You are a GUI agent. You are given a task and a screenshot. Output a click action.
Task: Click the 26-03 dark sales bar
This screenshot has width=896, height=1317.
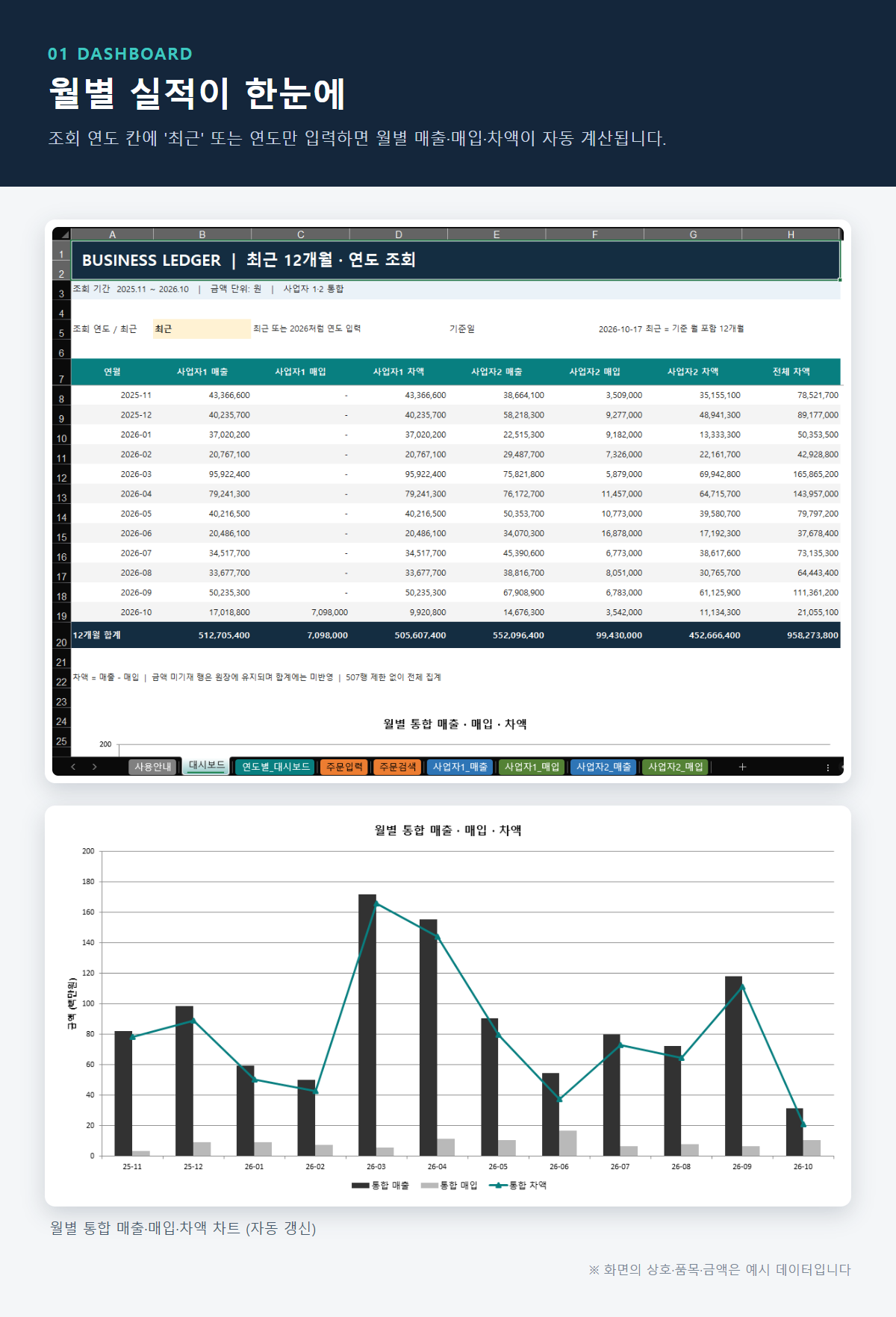[367, 1025]
